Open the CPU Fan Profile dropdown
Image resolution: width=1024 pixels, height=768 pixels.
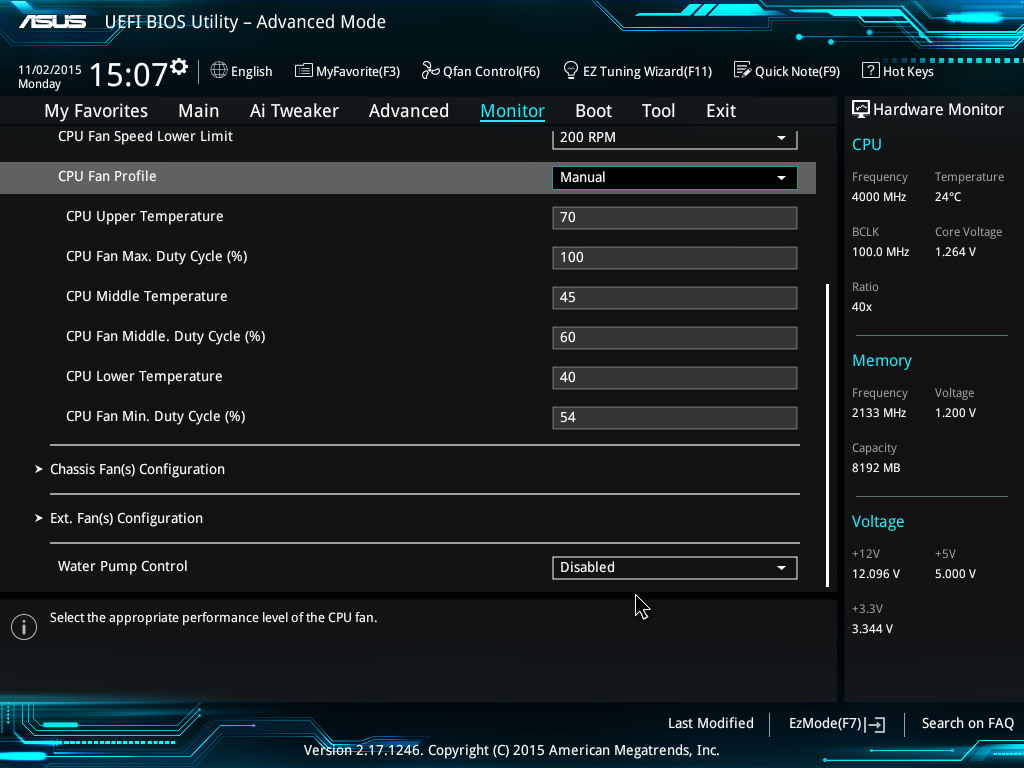coord(674,178)
